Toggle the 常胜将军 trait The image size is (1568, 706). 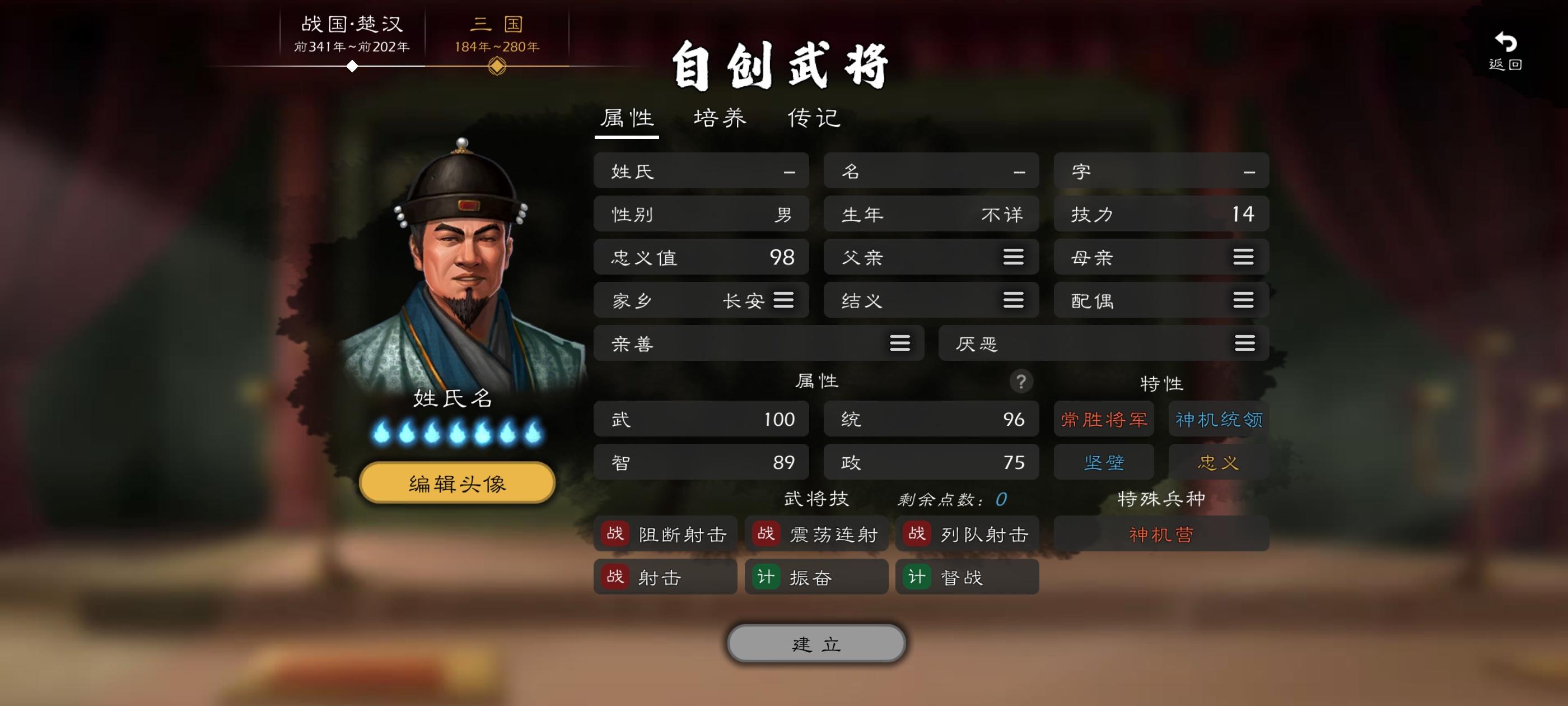tap(1104, 419)
